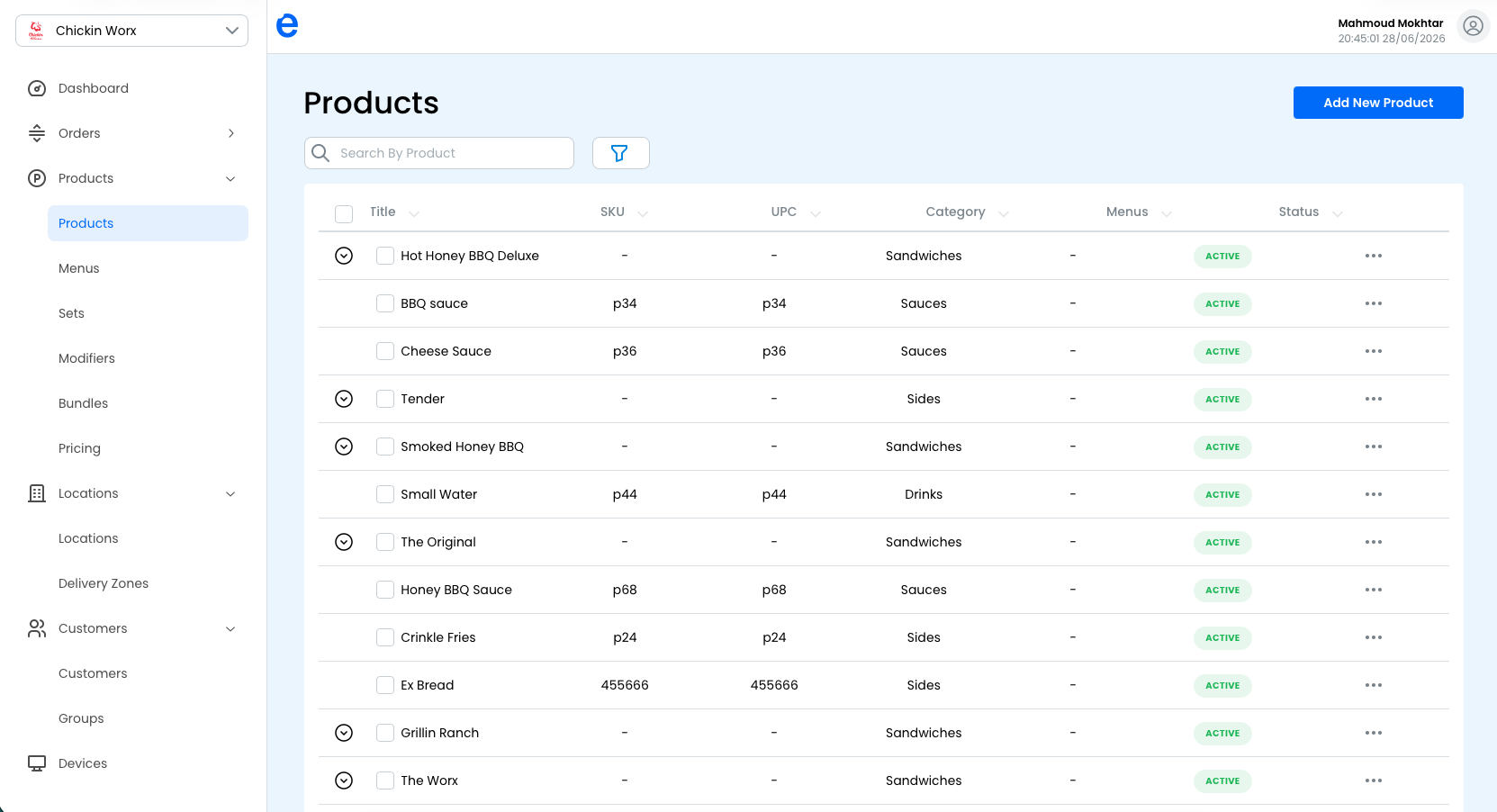The width and height of the screenshot is (1497, 812).
Task: Open the Groups sidebar link
Action: 81,718
